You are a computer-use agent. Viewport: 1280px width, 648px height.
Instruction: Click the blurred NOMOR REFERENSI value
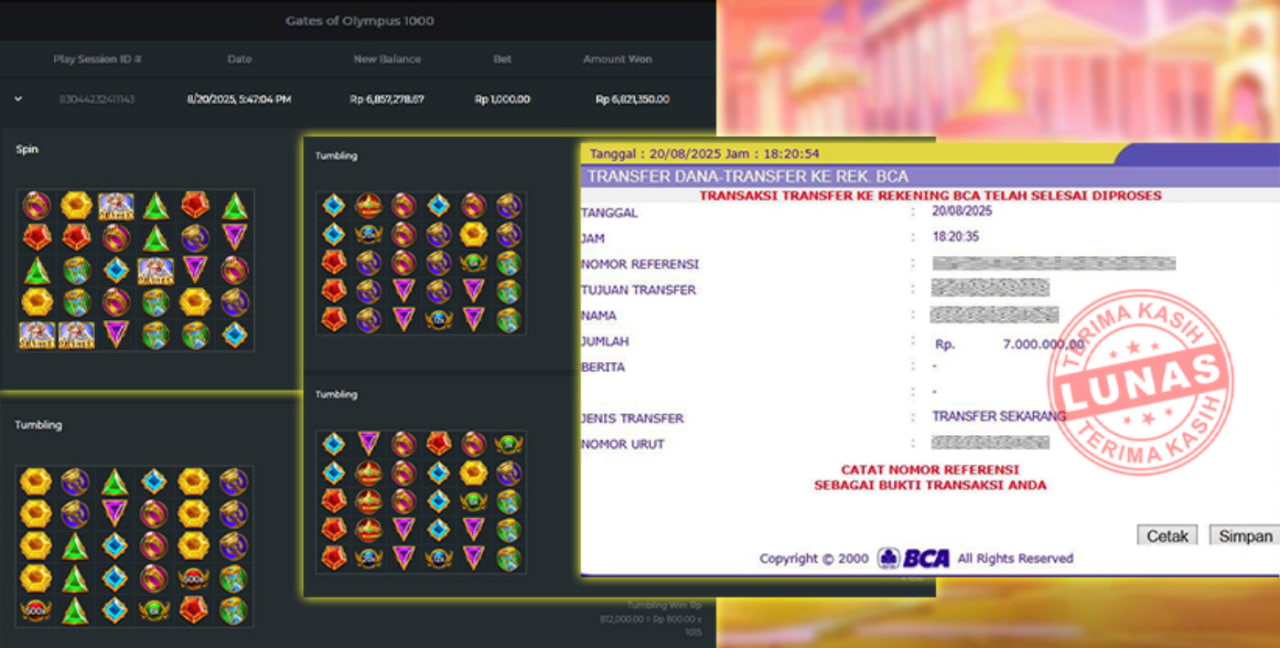pos(1053,264)
